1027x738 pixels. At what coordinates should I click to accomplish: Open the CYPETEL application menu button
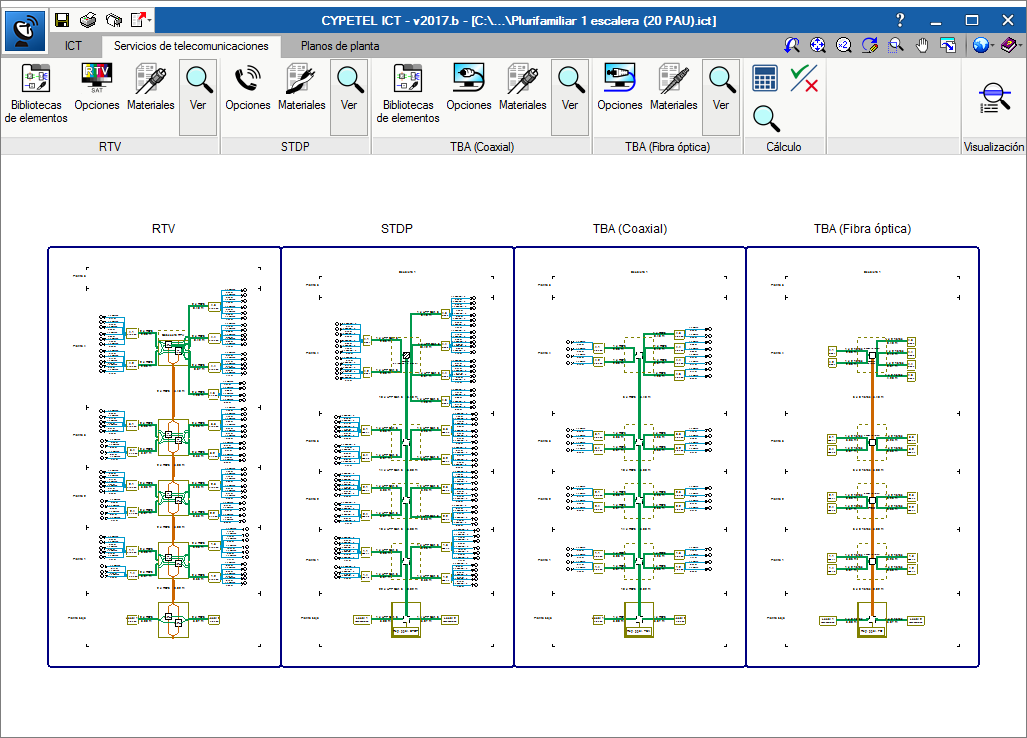click(26, 30)
